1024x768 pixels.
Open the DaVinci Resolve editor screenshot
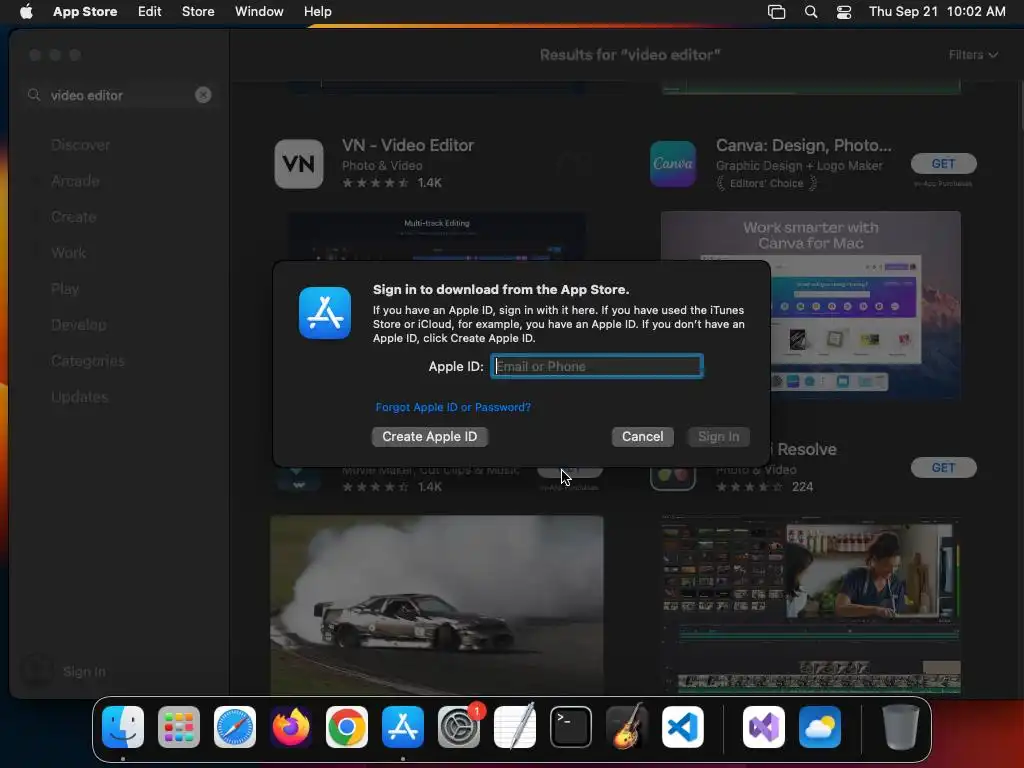(810, 604)
